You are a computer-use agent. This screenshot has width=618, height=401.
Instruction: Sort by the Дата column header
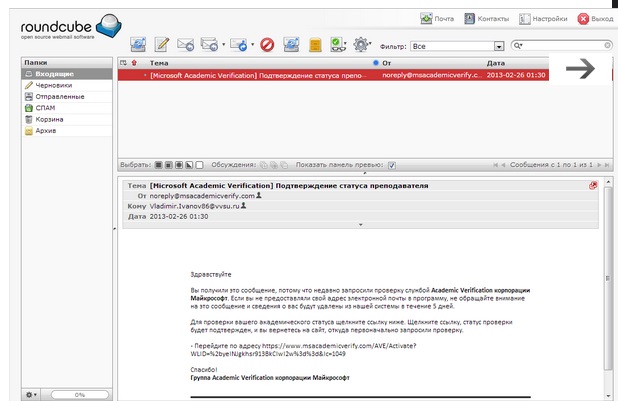(495, 63)
